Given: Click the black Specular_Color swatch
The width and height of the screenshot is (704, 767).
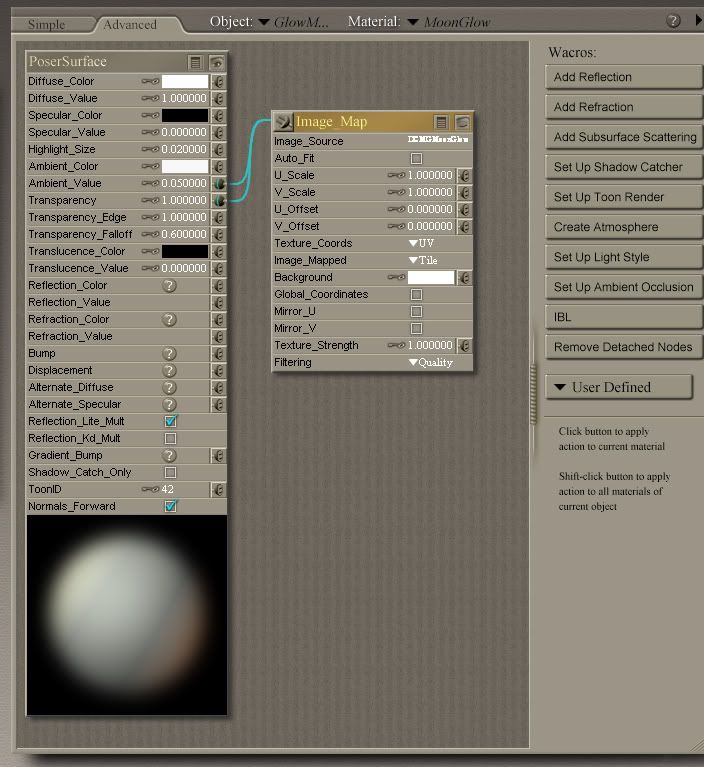Looking at the screenshot, I should [x=185, y=116].
